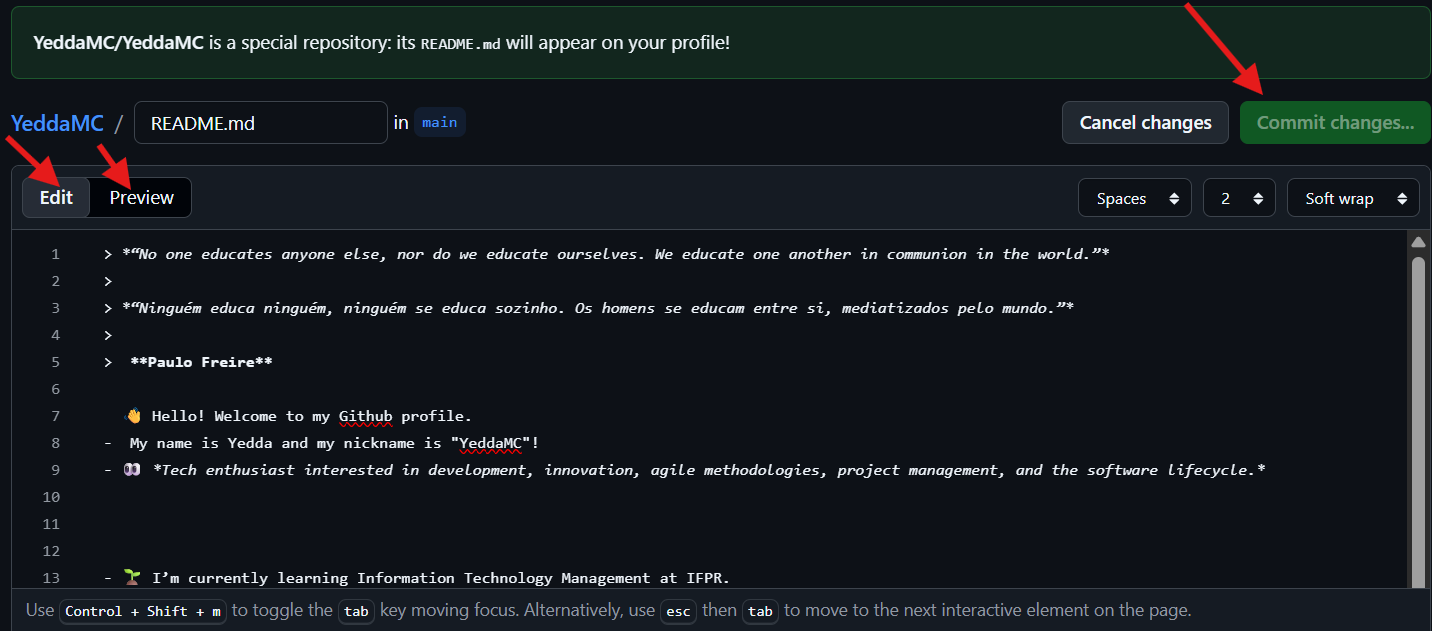Click the "I'm currently learning Information Technology" line
The width and height of the screenshot is (1432, 631).
[x=441, y=578]
